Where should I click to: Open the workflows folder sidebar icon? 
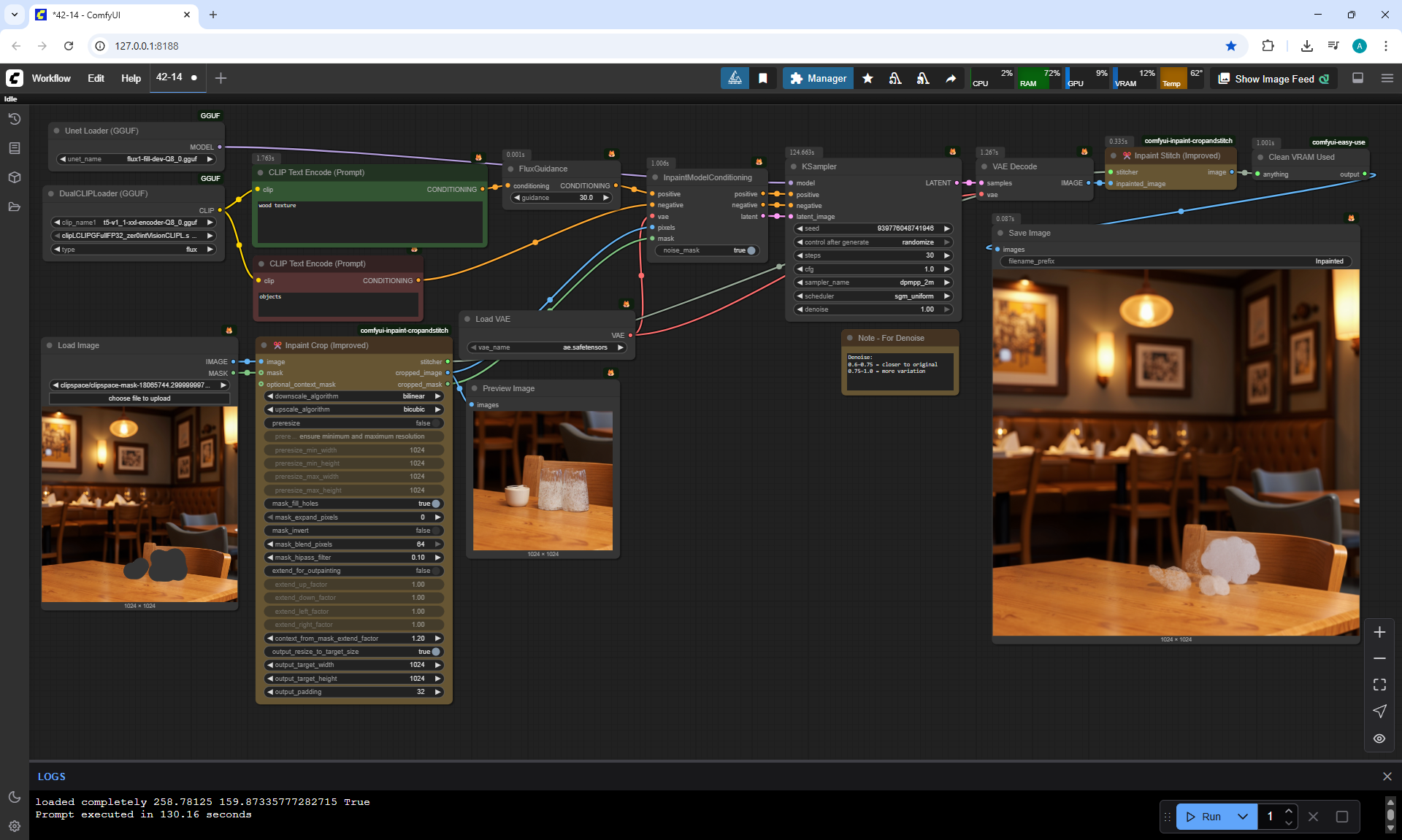pyautogui.click(x=14, y=207)
